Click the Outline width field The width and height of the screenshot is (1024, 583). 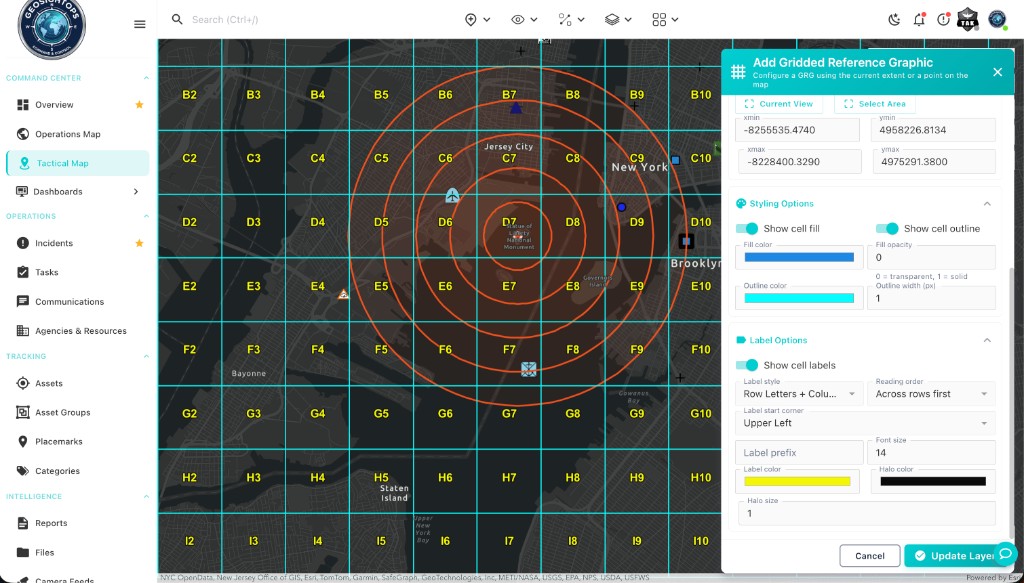931,298
